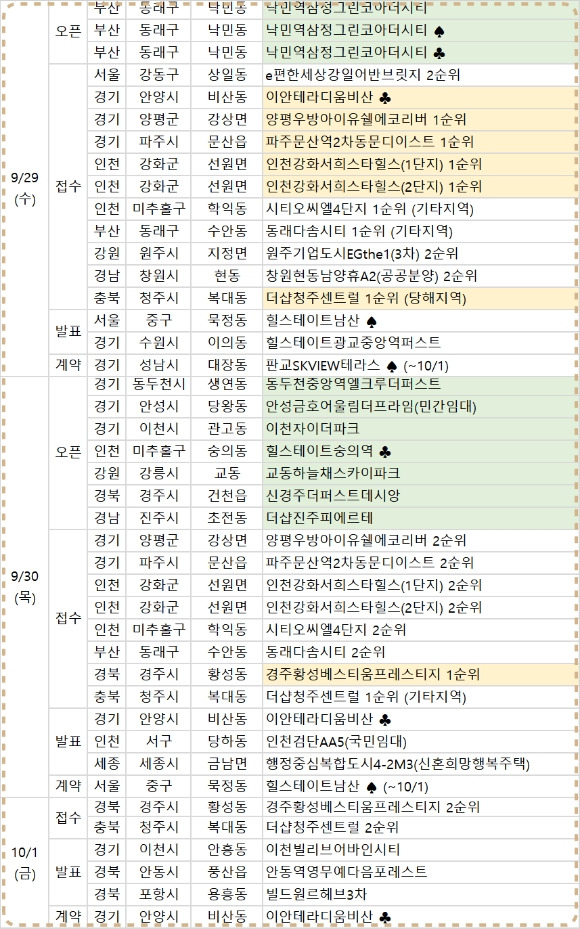This screenshot has height=929, width=580.
Task: Select the 9/30 (목) date cell
Action: pos(25,587)
